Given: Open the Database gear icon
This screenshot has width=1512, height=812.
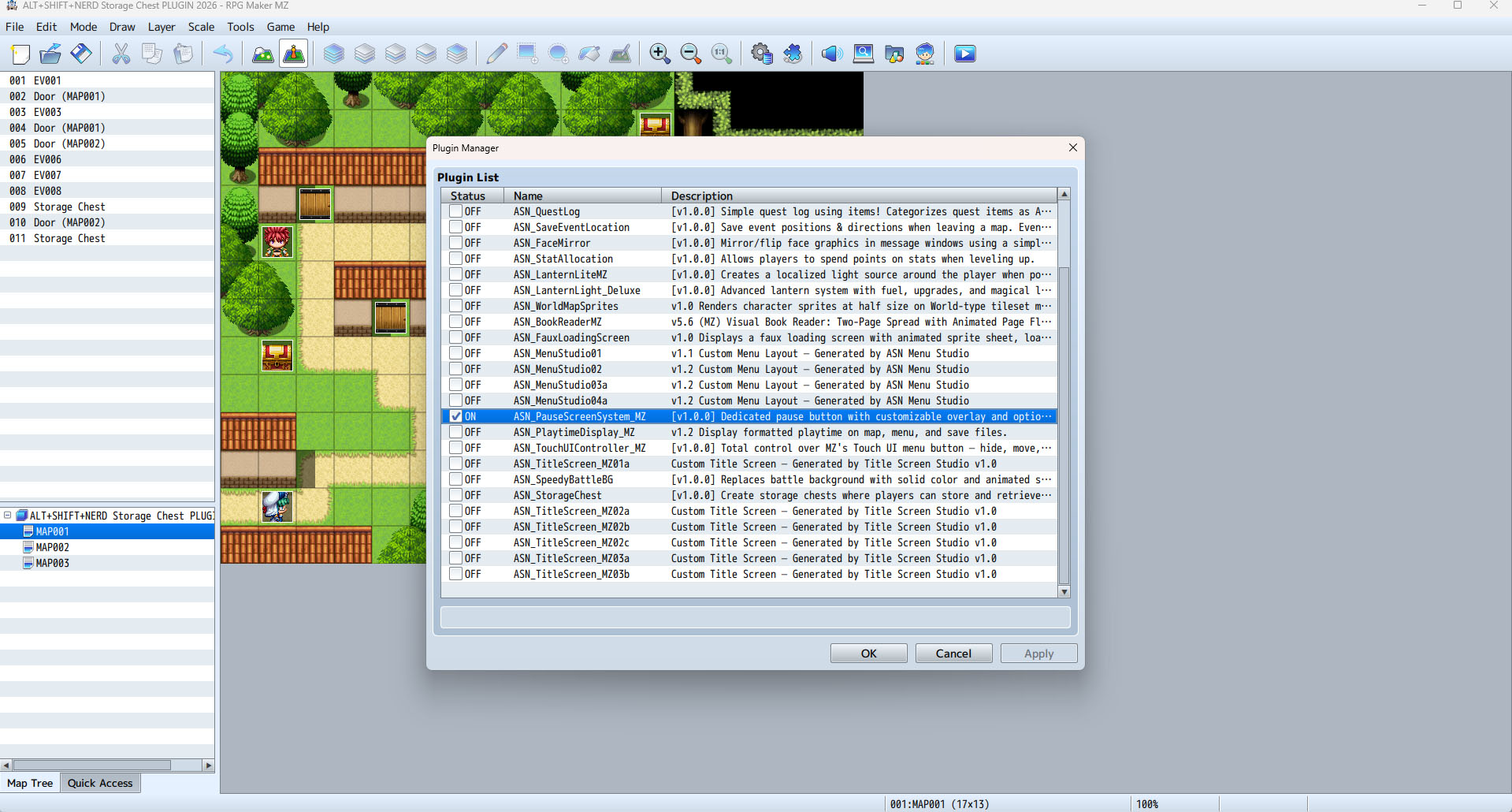Looking at the screenshot, I should (x=762, y=54).
